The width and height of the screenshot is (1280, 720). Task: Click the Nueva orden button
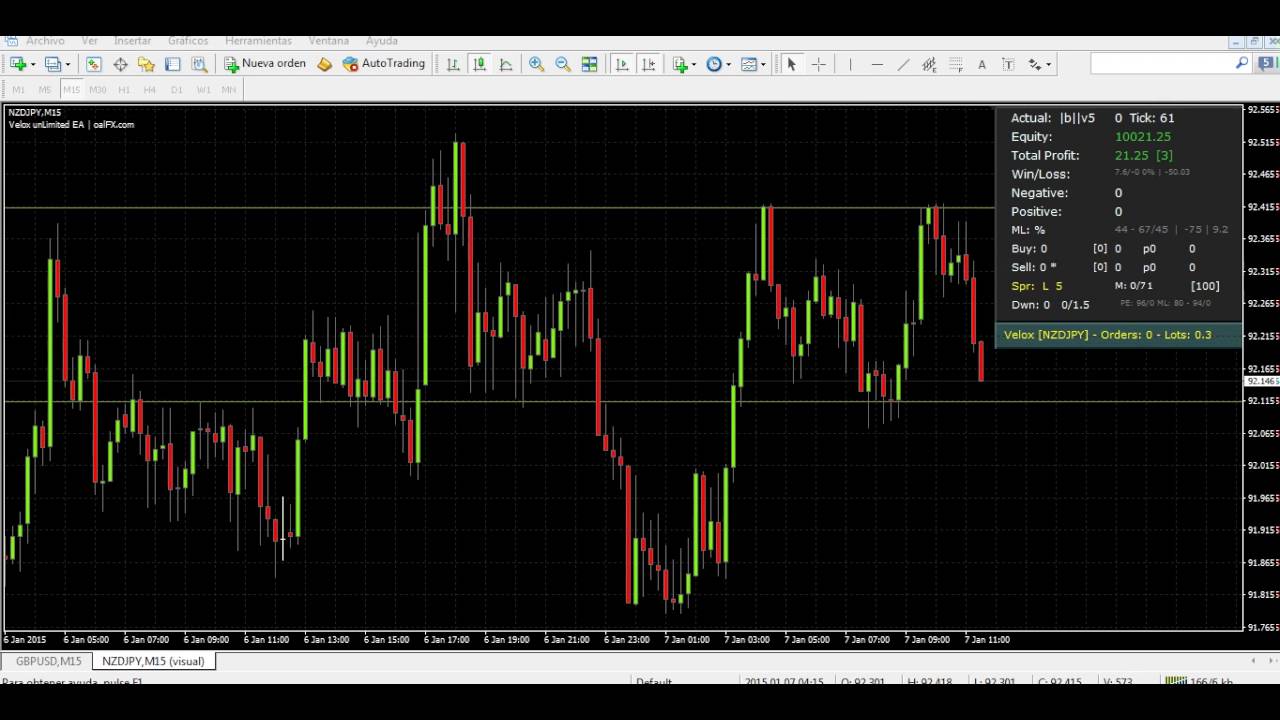point(265,63)
